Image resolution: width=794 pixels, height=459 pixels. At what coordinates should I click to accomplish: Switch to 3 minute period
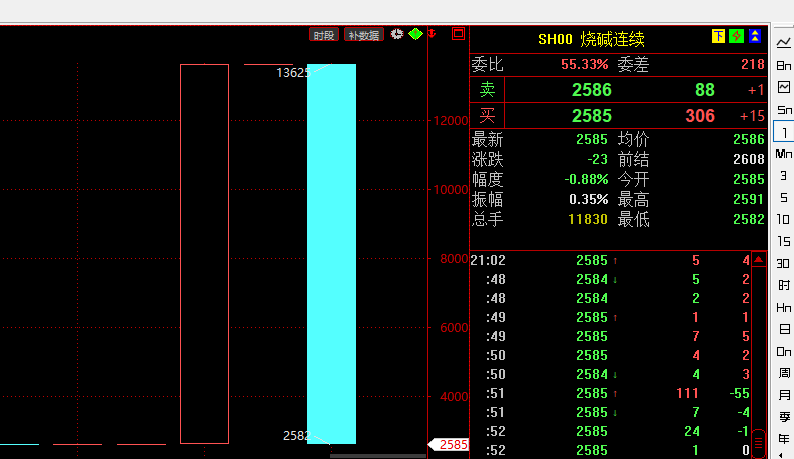784,175
